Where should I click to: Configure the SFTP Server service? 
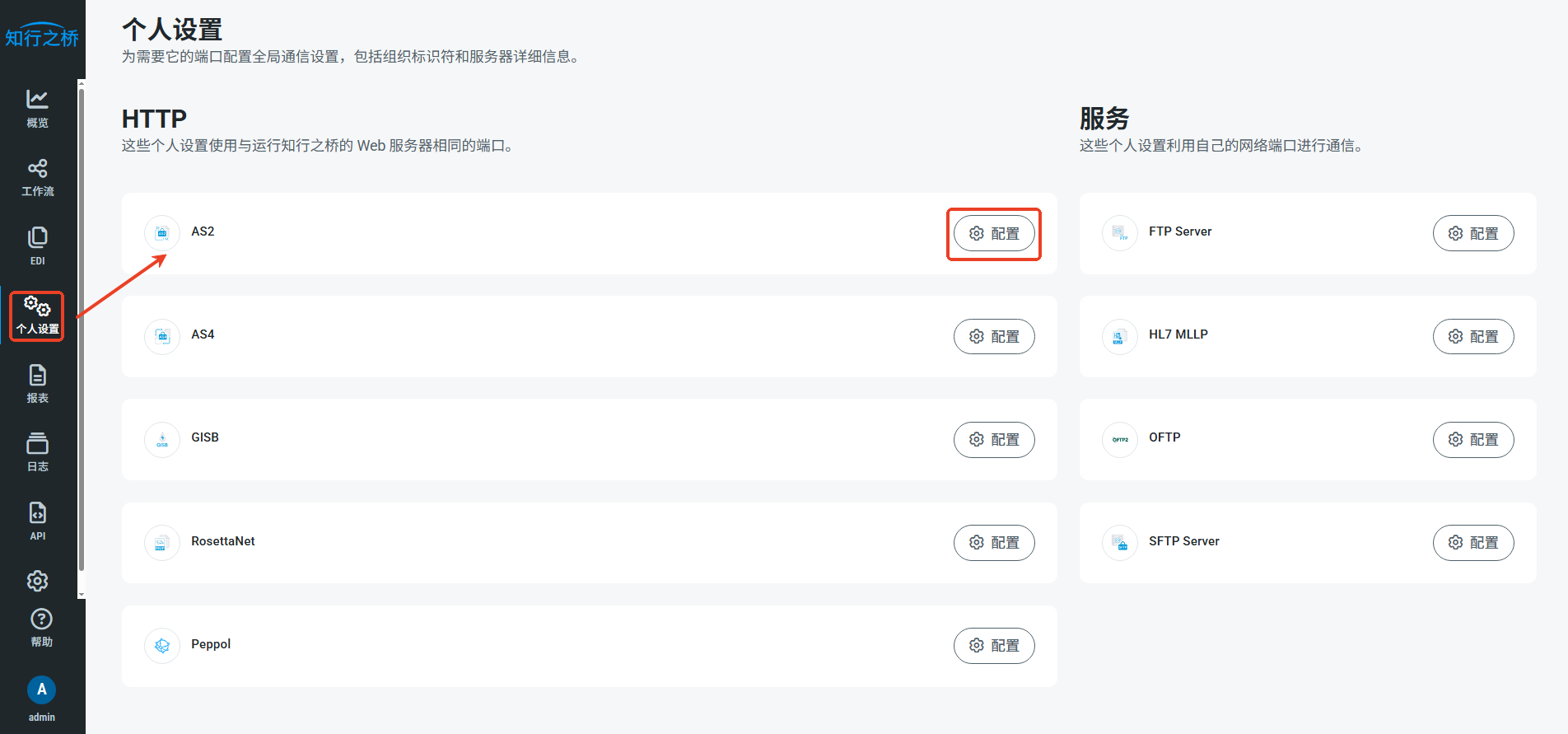click(x=1473, y=543)
